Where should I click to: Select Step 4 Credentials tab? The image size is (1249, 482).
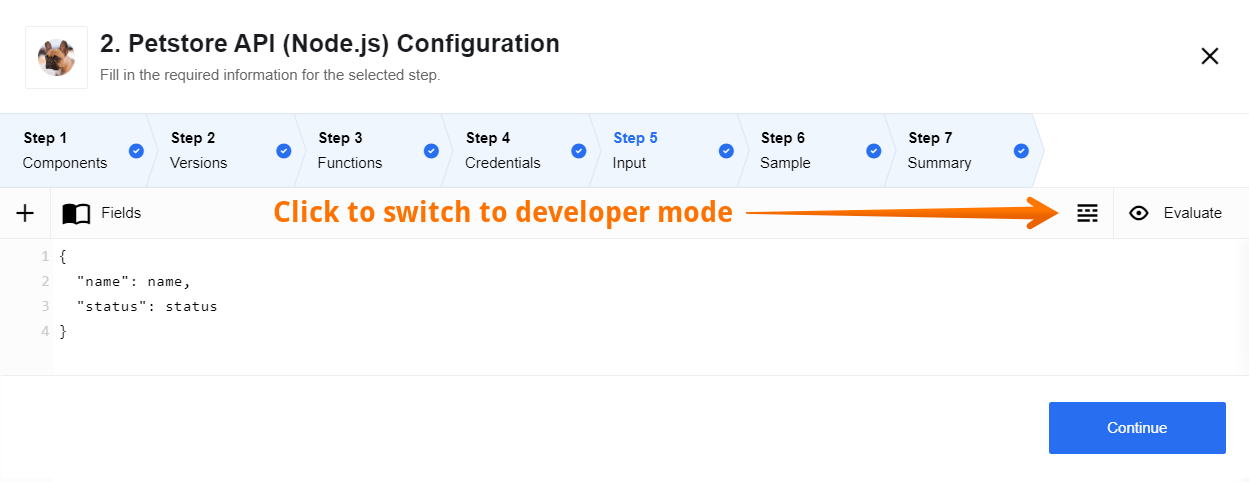pyautogui.click(x=518, y=150)
